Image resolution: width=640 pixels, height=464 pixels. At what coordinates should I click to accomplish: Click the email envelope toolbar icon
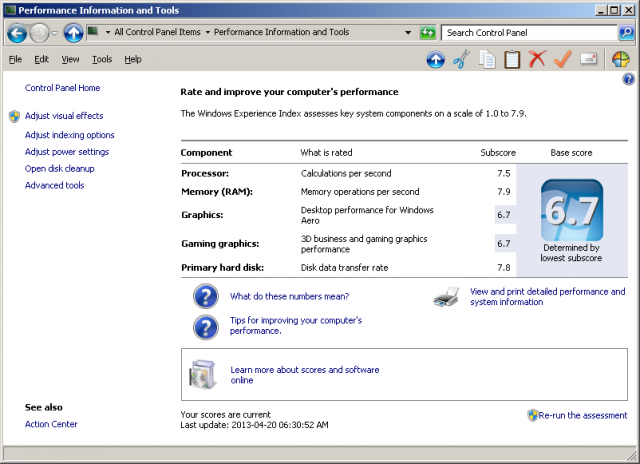[x=588, y=60]
